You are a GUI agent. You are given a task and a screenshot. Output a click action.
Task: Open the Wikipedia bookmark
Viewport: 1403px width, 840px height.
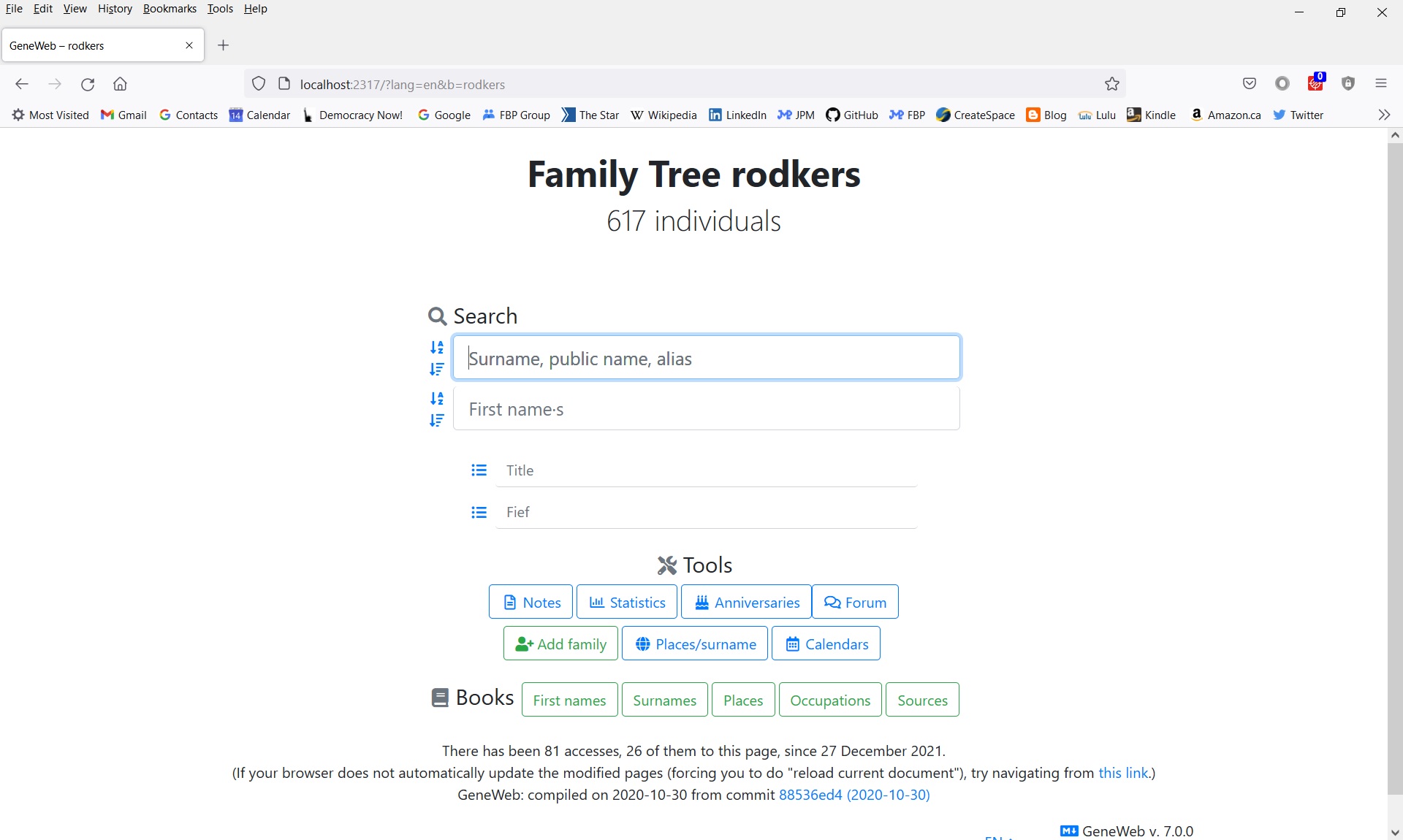point(663,115)
